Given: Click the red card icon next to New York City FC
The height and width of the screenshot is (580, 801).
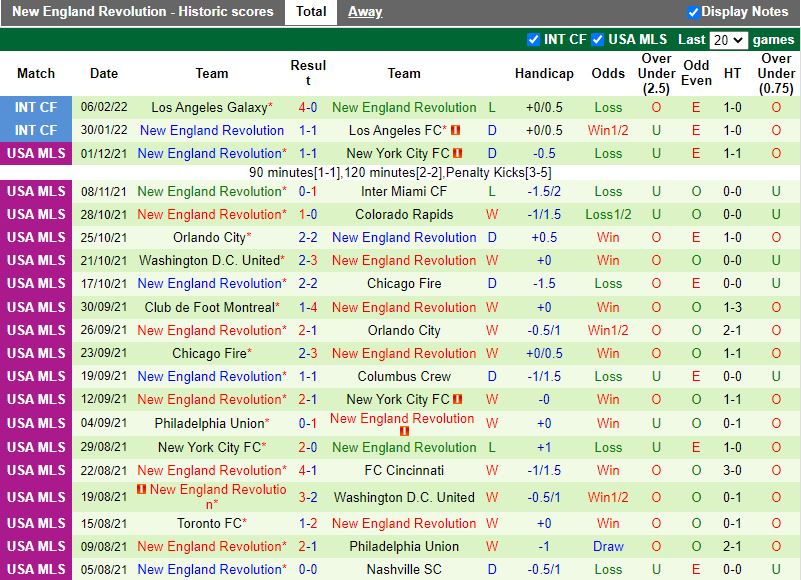Looking at the screenshot, I should click(458, 153).
